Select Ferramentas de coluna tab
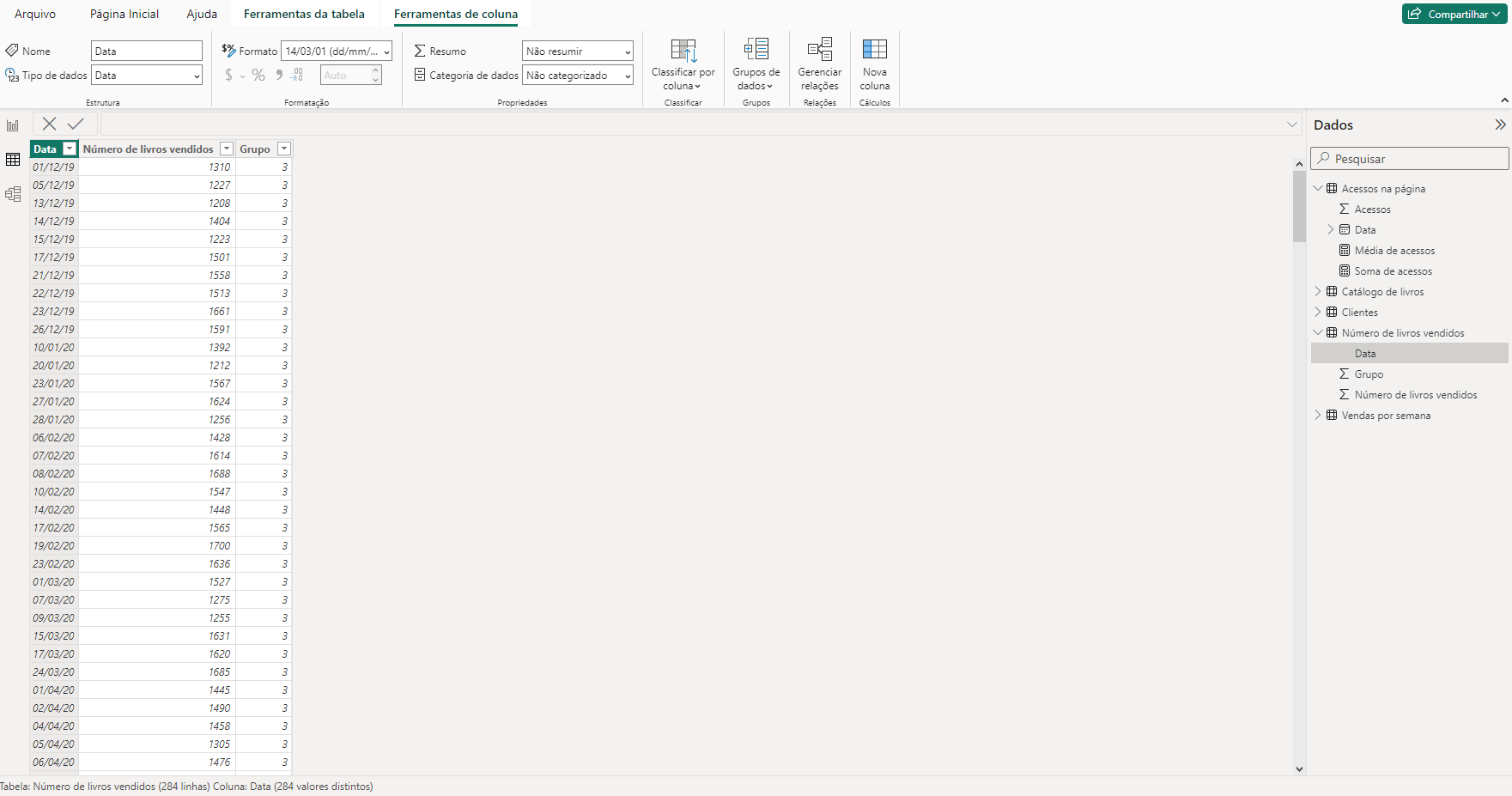Image resolution: width=1512 pixels, height=796 pixels. pos(456,14)
